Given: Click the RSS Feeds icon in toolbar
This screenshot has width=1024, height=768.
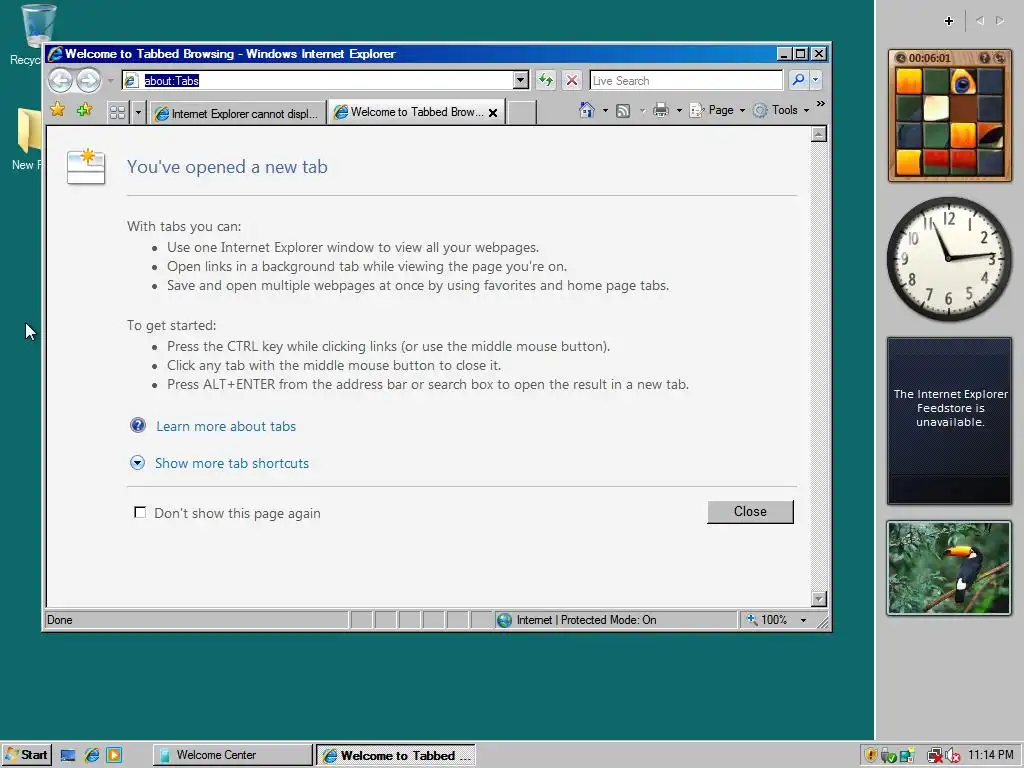Looking at the screenshot, I should tap(623, 110).
